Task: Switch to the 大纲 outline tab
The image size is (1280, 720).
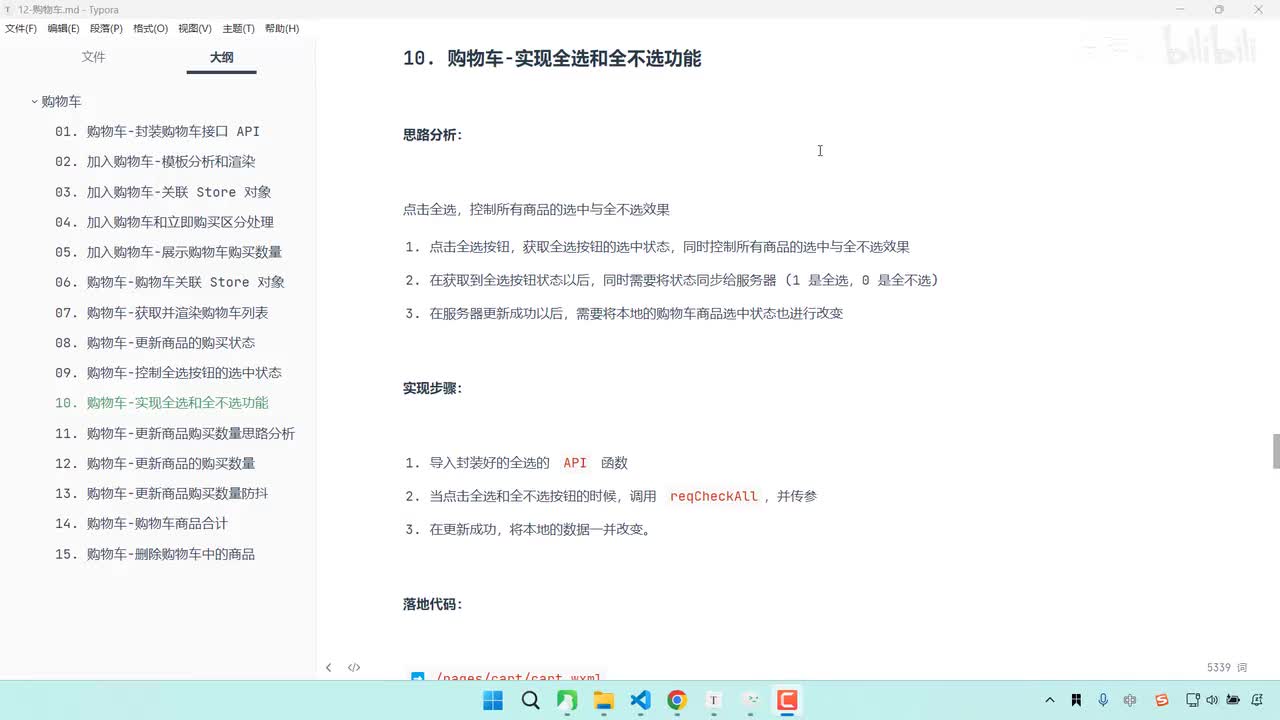Action: click(221, 58)
